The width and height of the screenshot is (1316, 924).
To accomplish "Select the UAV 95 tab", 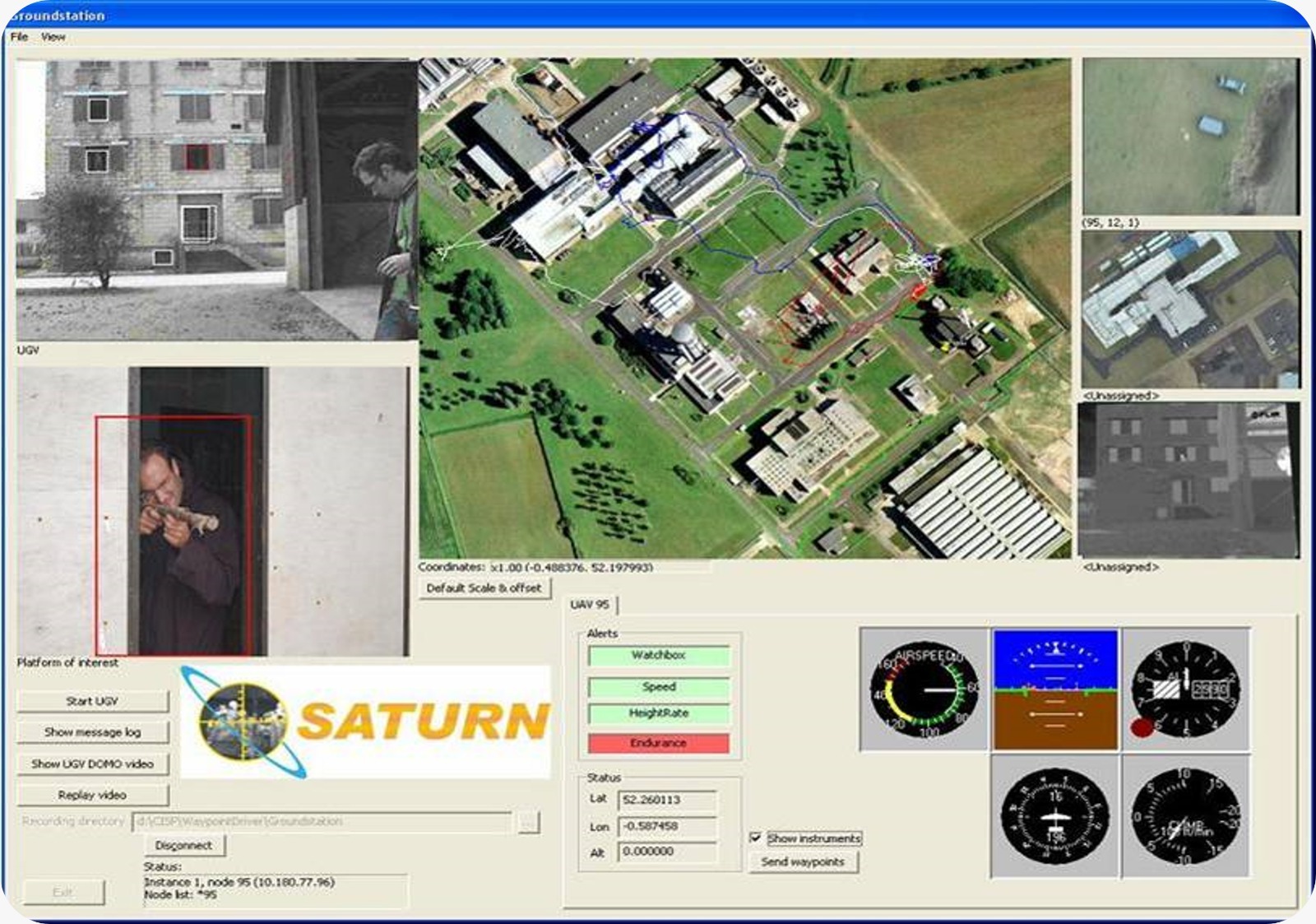I will tap(590, 605).
